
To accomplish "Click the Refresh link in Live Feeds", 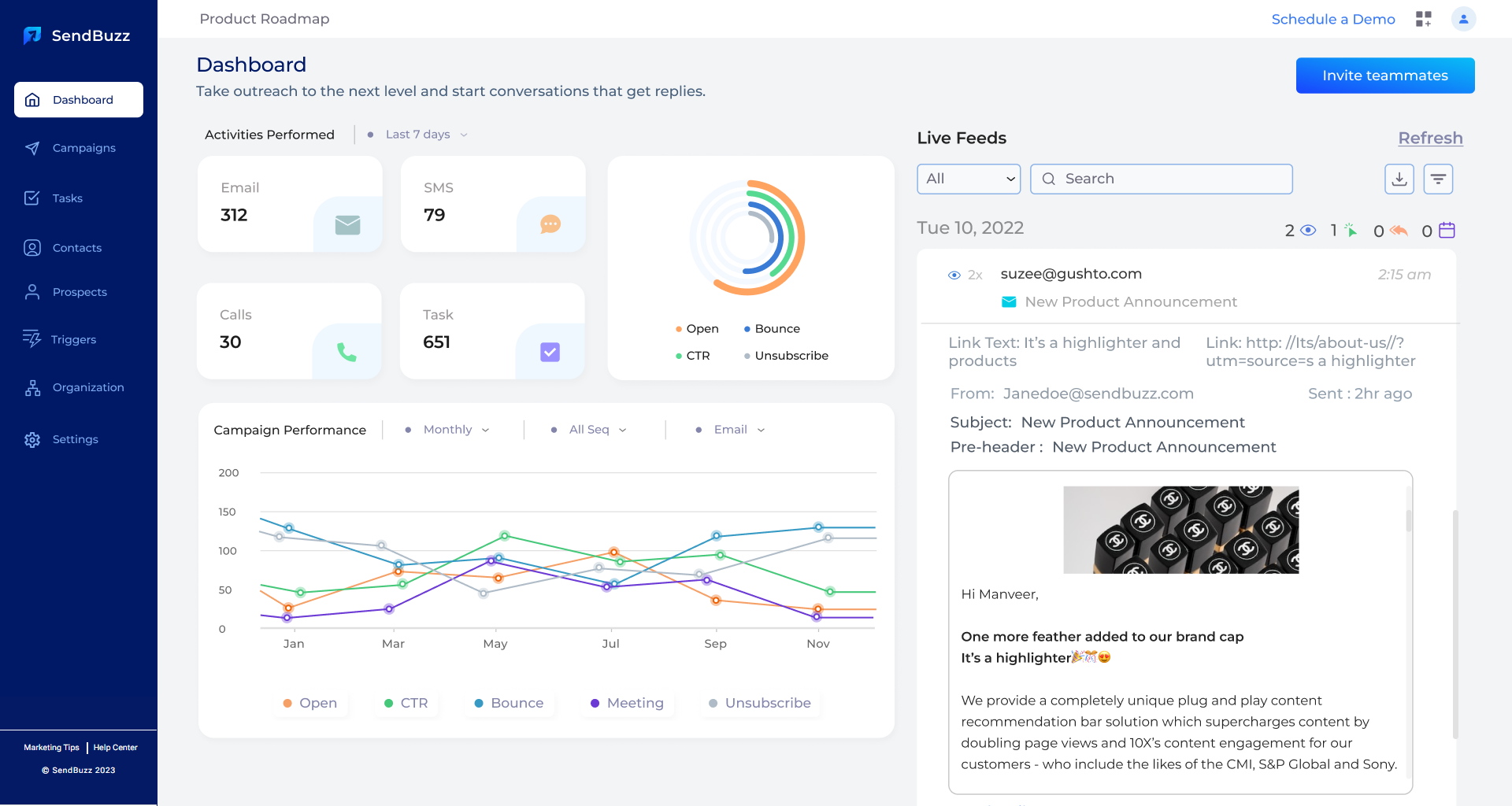I will (x=1430, y=139).
